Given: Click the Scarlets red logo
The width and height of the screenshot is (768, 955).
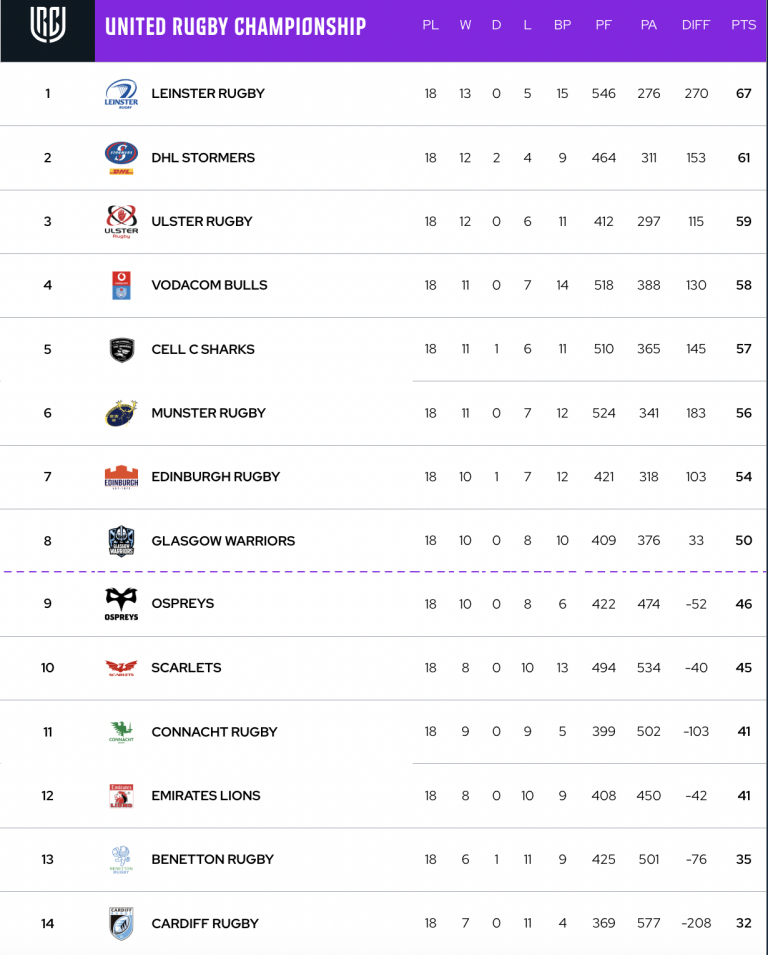Looking at the screenshot, I should [x=121, y=668].
